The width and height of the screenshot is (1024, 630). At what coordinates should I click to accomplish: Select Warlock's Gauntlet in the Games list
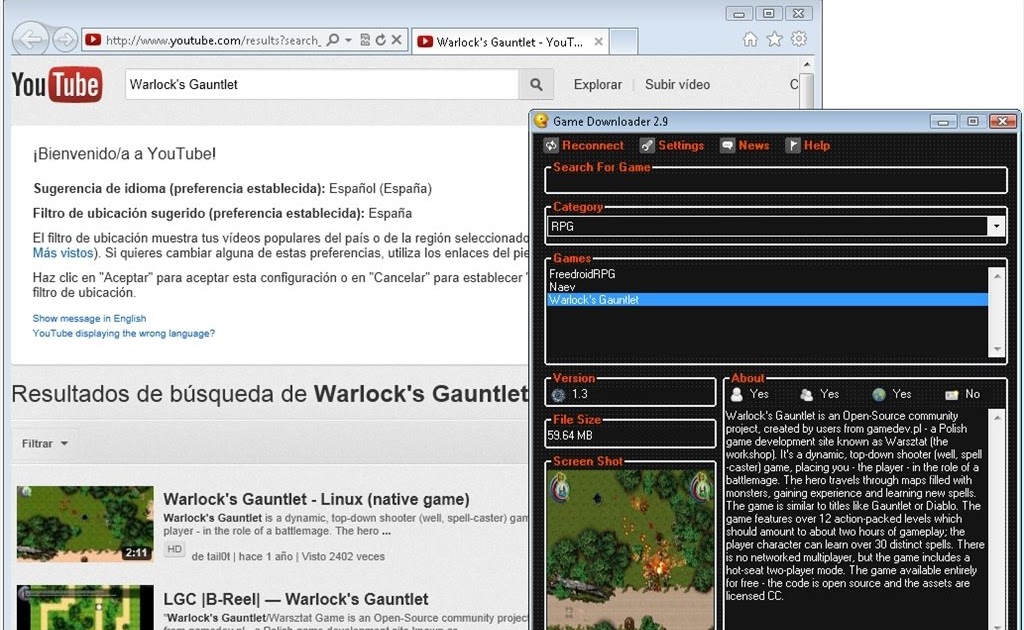tap(767, 300)
